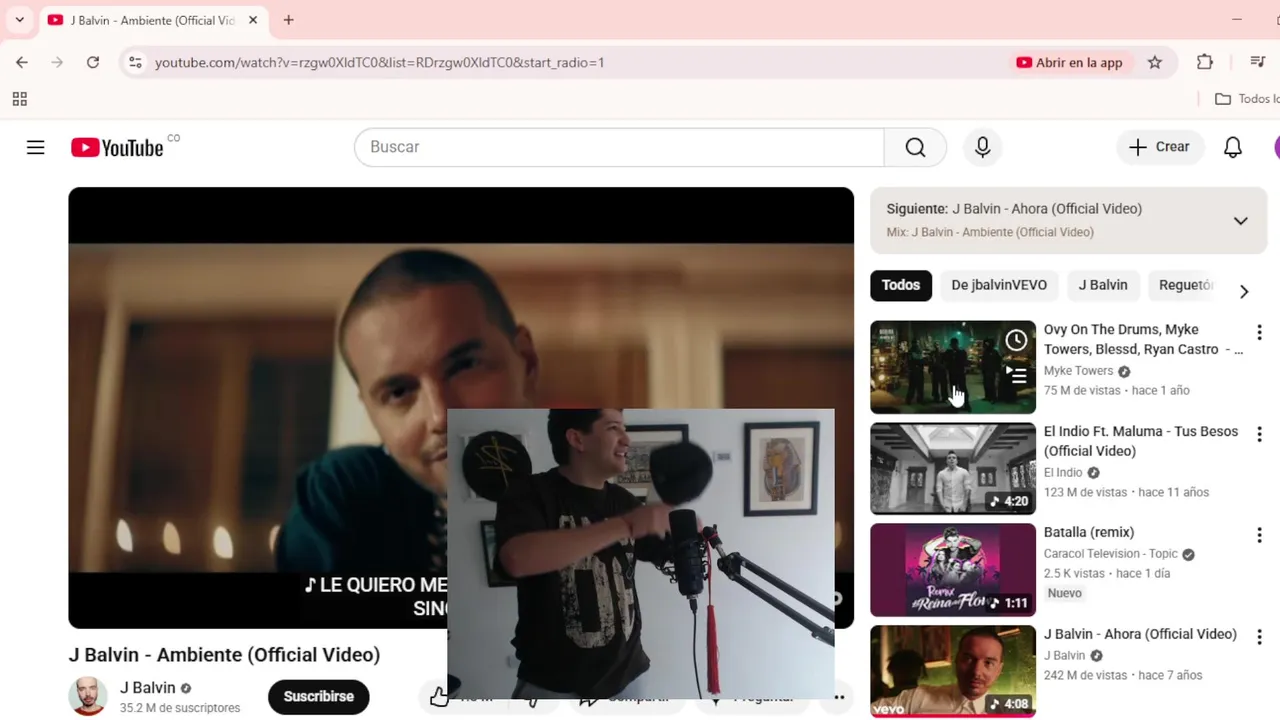Minimize the browser window
Viewport: 1280px width, 720px height.
(1237, 20)
